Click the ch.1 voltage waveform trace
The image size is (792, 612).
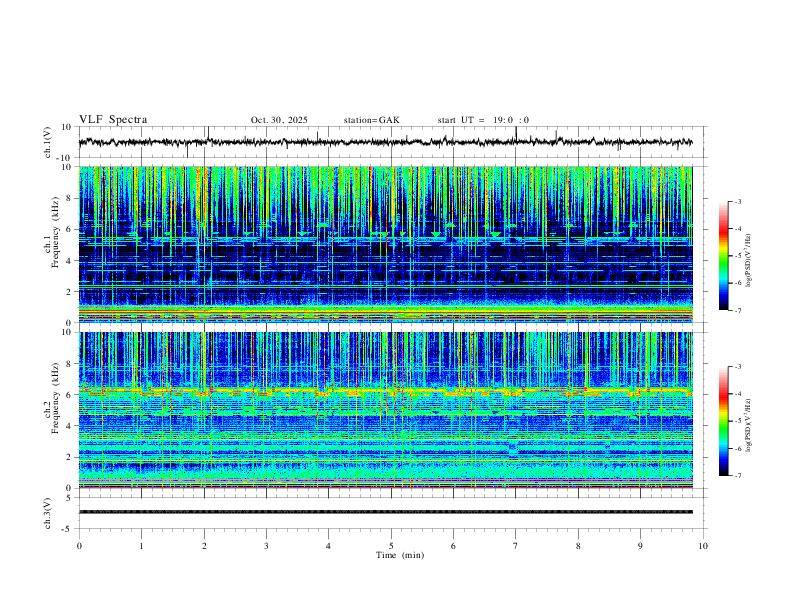(385, 142)
